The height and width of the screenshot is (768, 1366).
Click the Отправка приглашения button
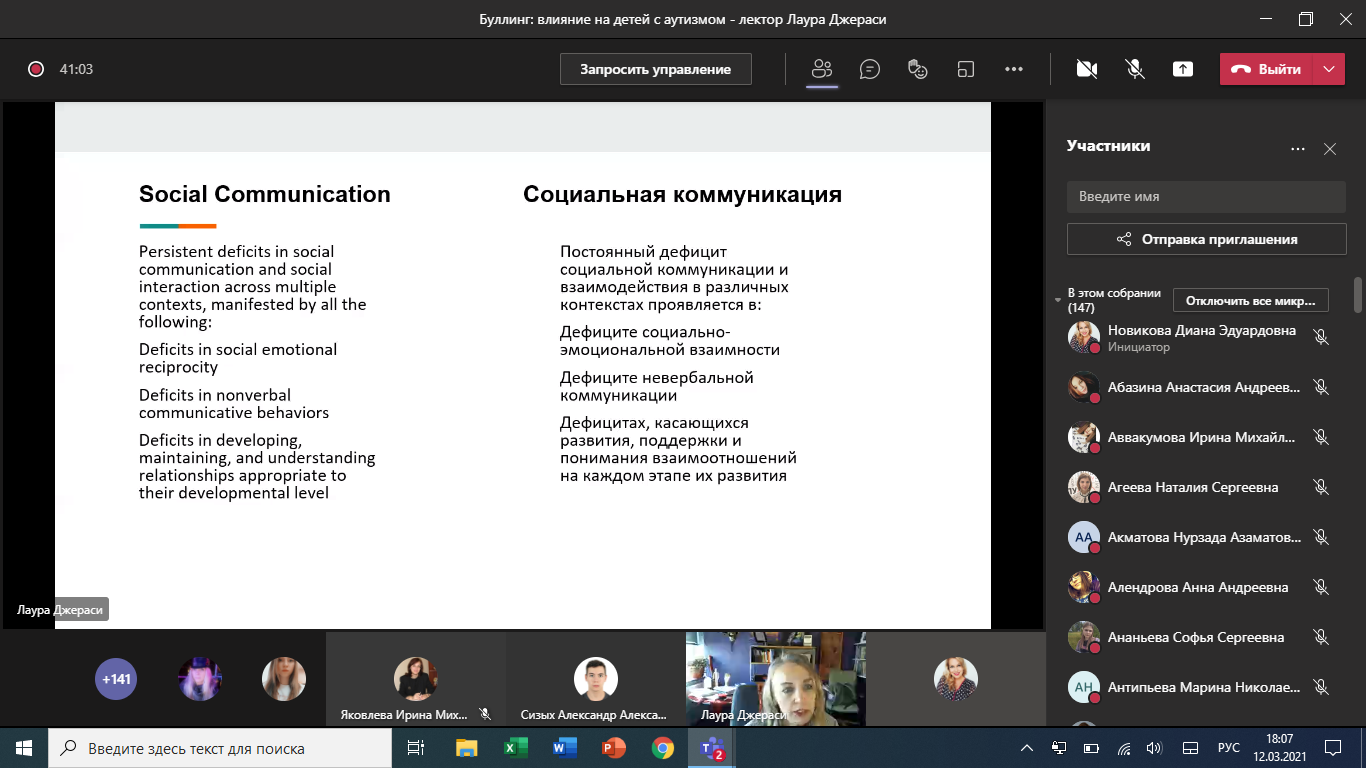tap(1206, 239)
